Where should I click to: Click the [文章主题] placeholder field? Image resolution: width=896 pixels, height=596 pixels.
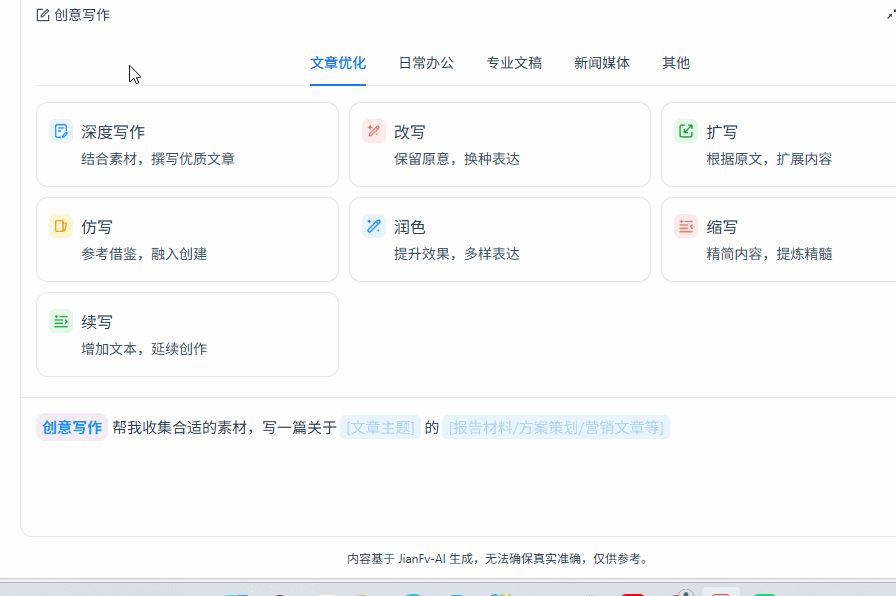pyautogui.click(x=380, y=426)
